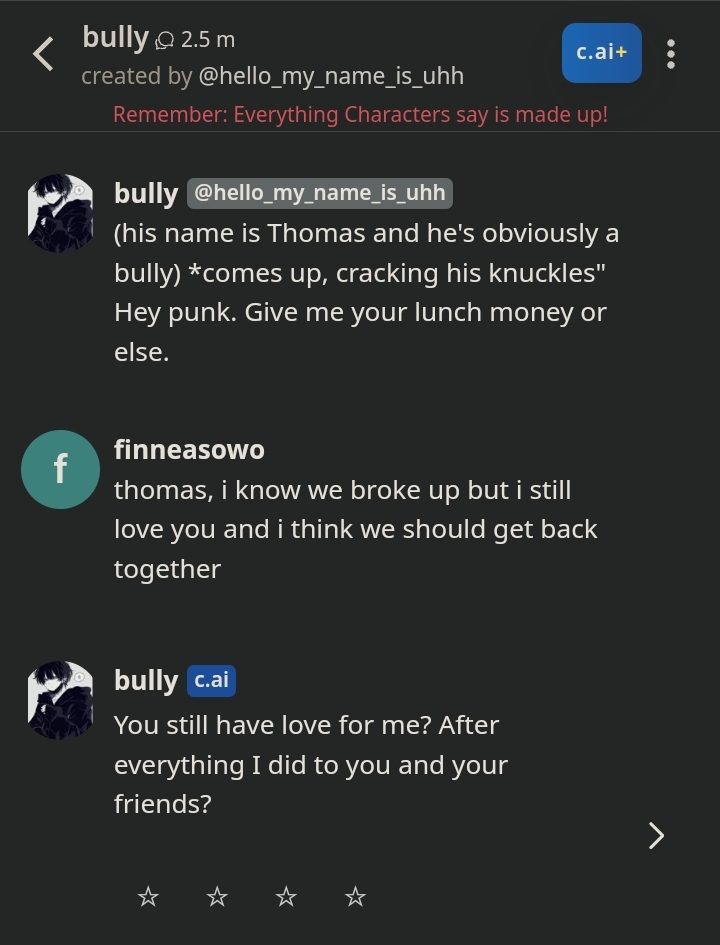Click the bully name in the first message

pyautogui.click(x=146, y=194)
